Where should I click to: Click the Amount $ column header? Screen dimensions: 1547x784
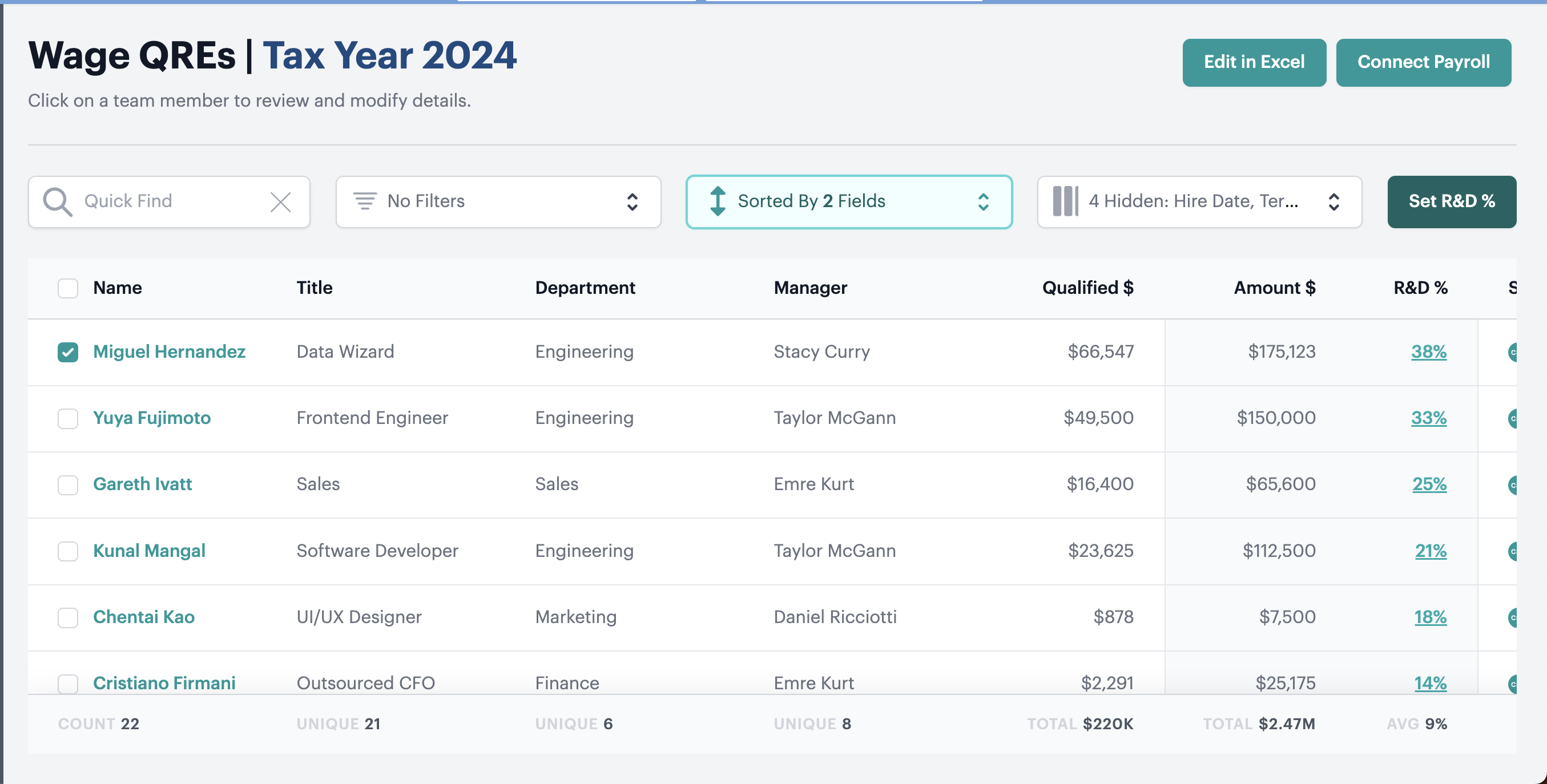(1274, 288)
